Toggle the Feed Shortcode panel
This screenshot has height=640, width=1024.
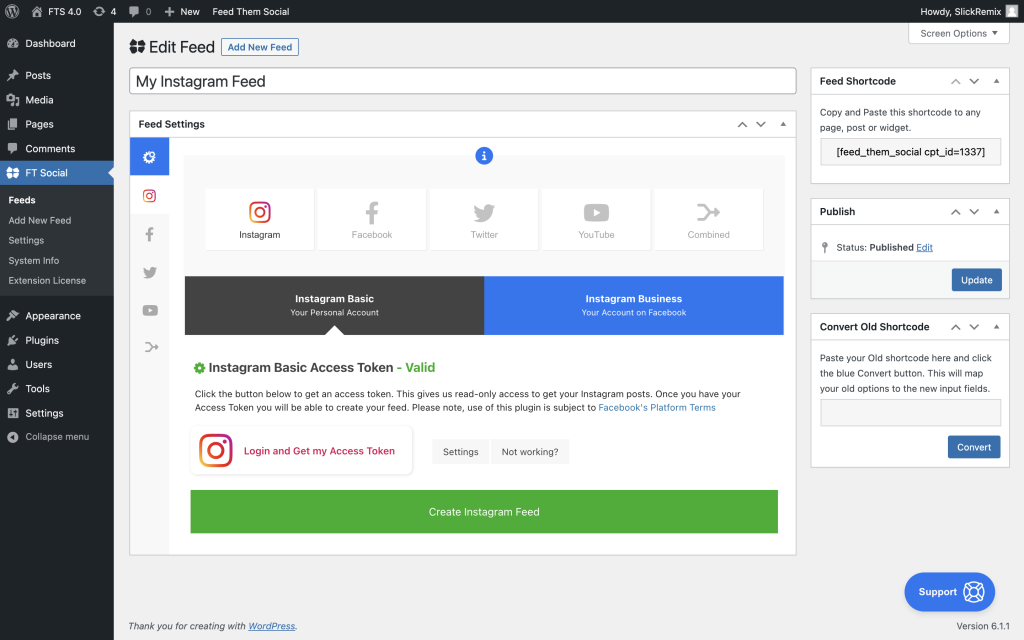pyautogui.click(x=996, y=81)
